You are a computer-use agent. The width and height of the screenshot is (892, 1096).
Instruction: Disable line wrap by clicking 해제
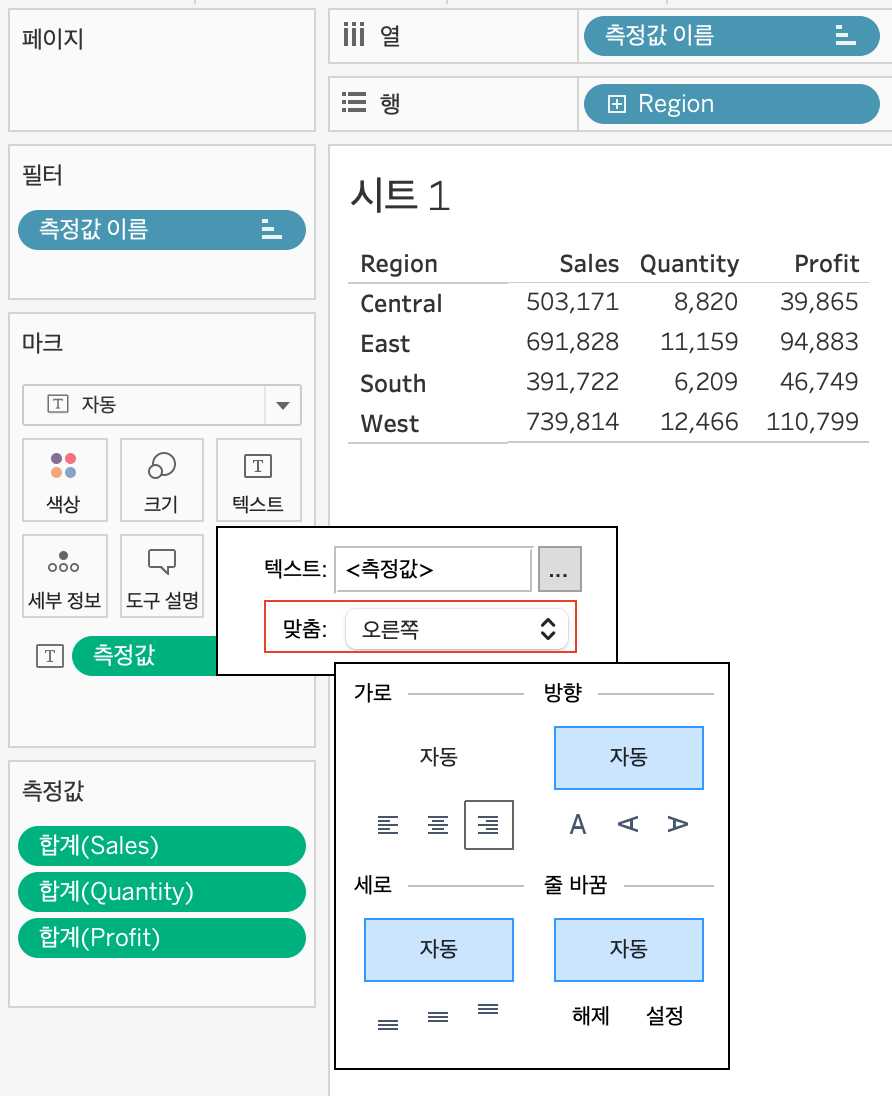[x=589, y=1015]
